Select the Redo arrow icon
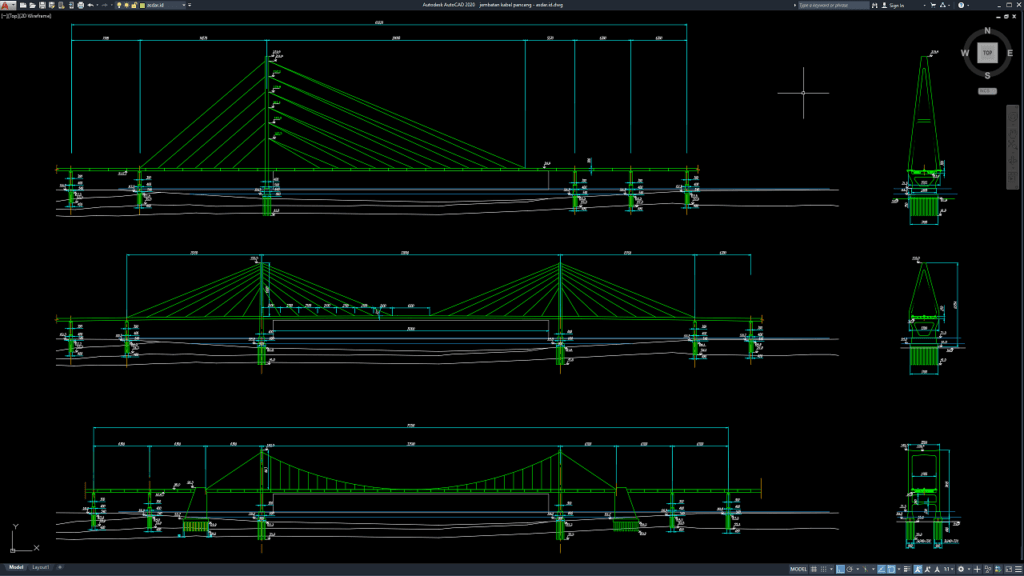 tap(105, 6)
